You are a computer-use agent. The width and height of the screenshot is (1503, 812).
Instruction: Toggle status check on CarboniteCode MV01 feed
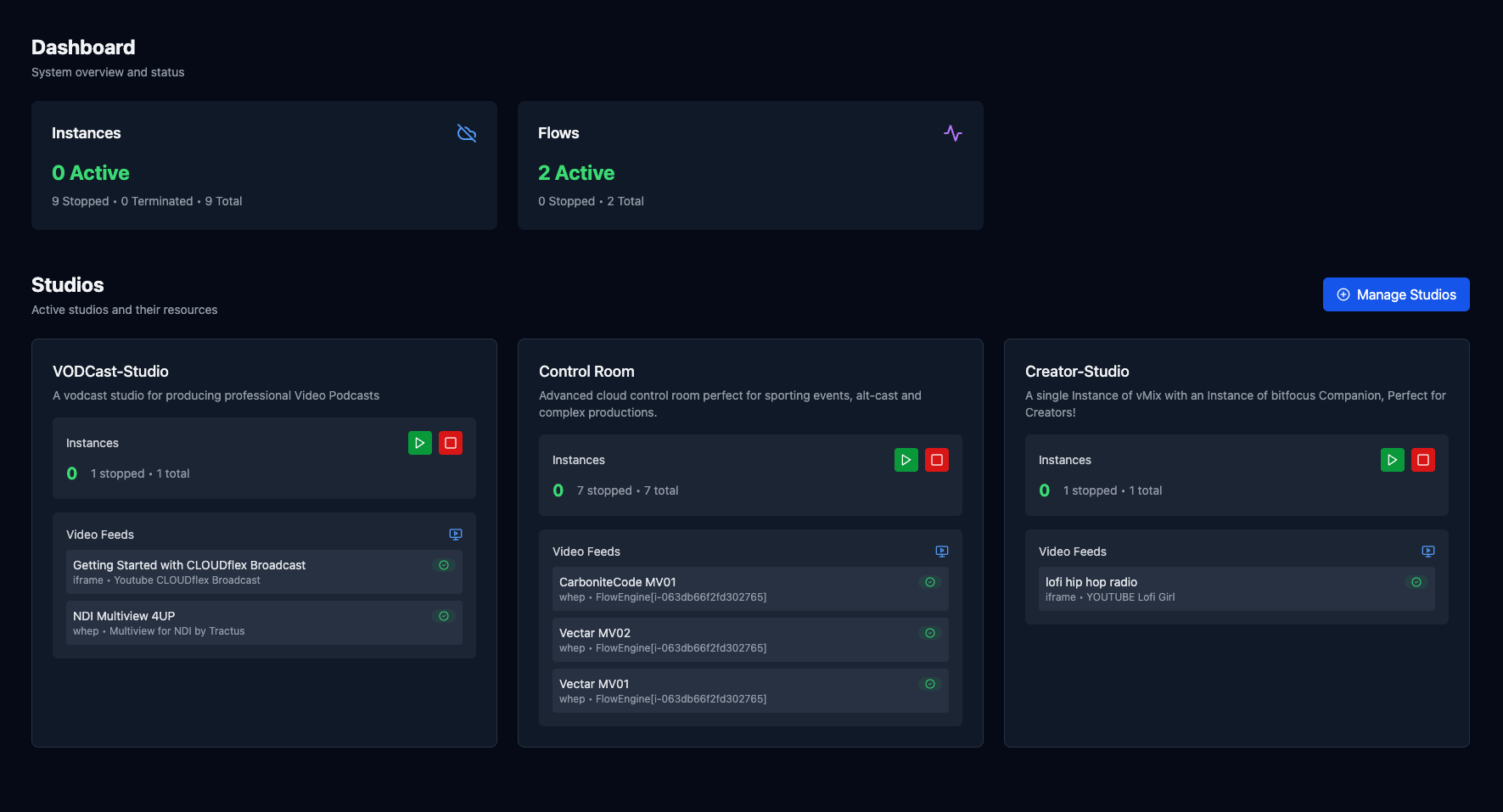tap(929, 582)
